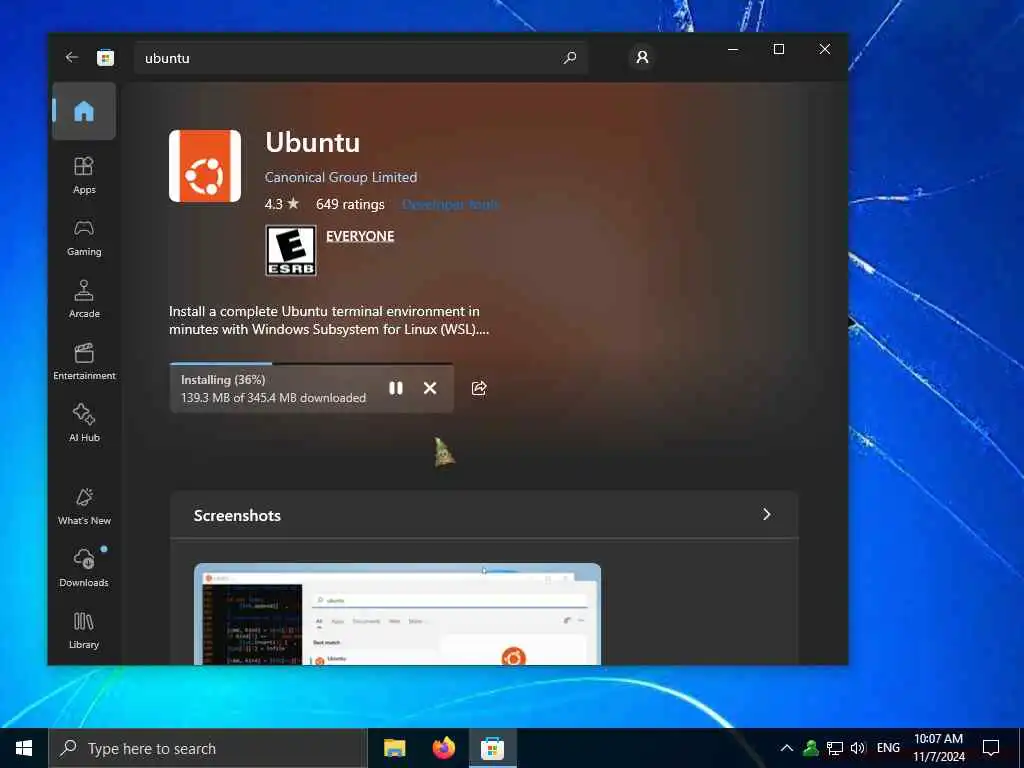This screenshot has width=1024, height=768.
Task: Open What's New in sidebar
Action: coord(84,506)
